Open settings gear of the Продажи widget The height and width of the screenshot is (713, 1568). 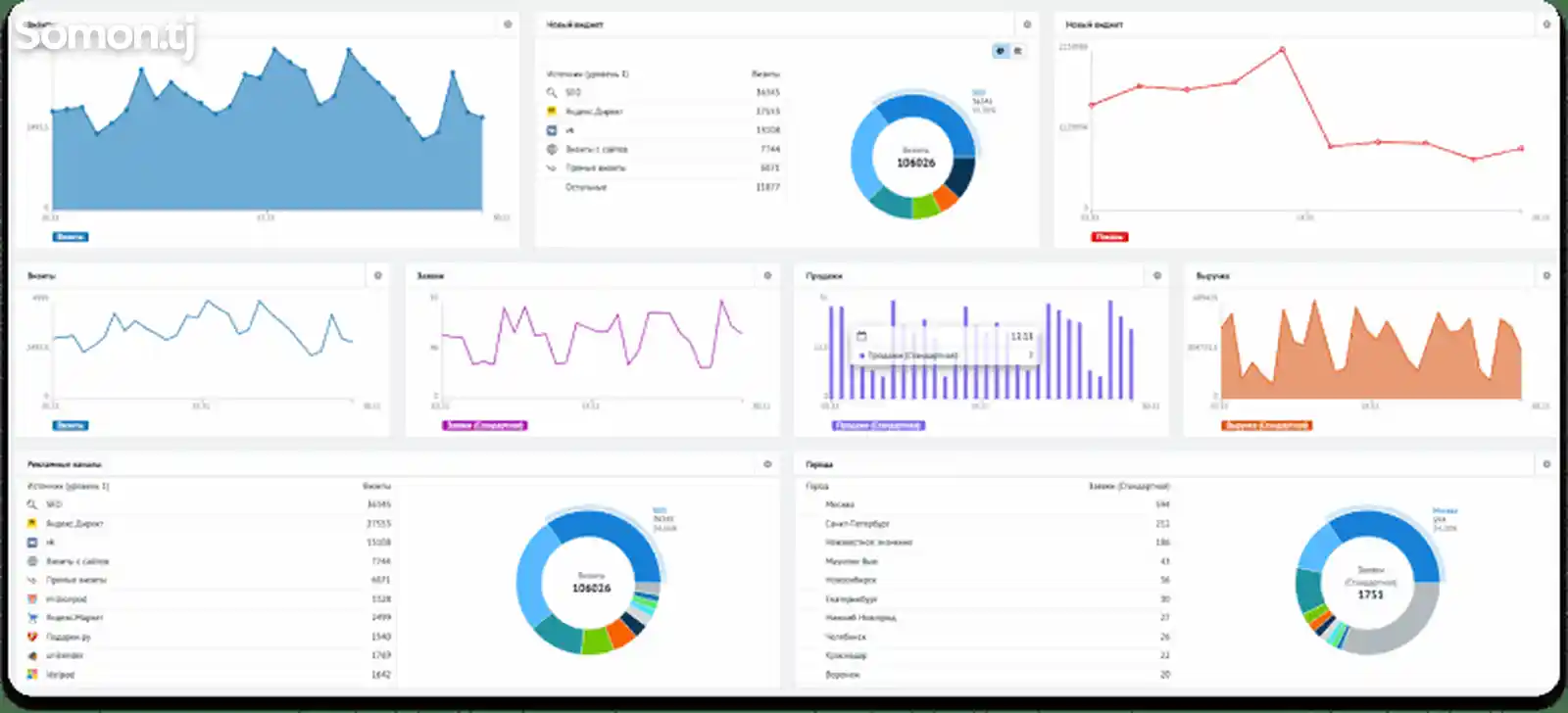click(1157, 276)
